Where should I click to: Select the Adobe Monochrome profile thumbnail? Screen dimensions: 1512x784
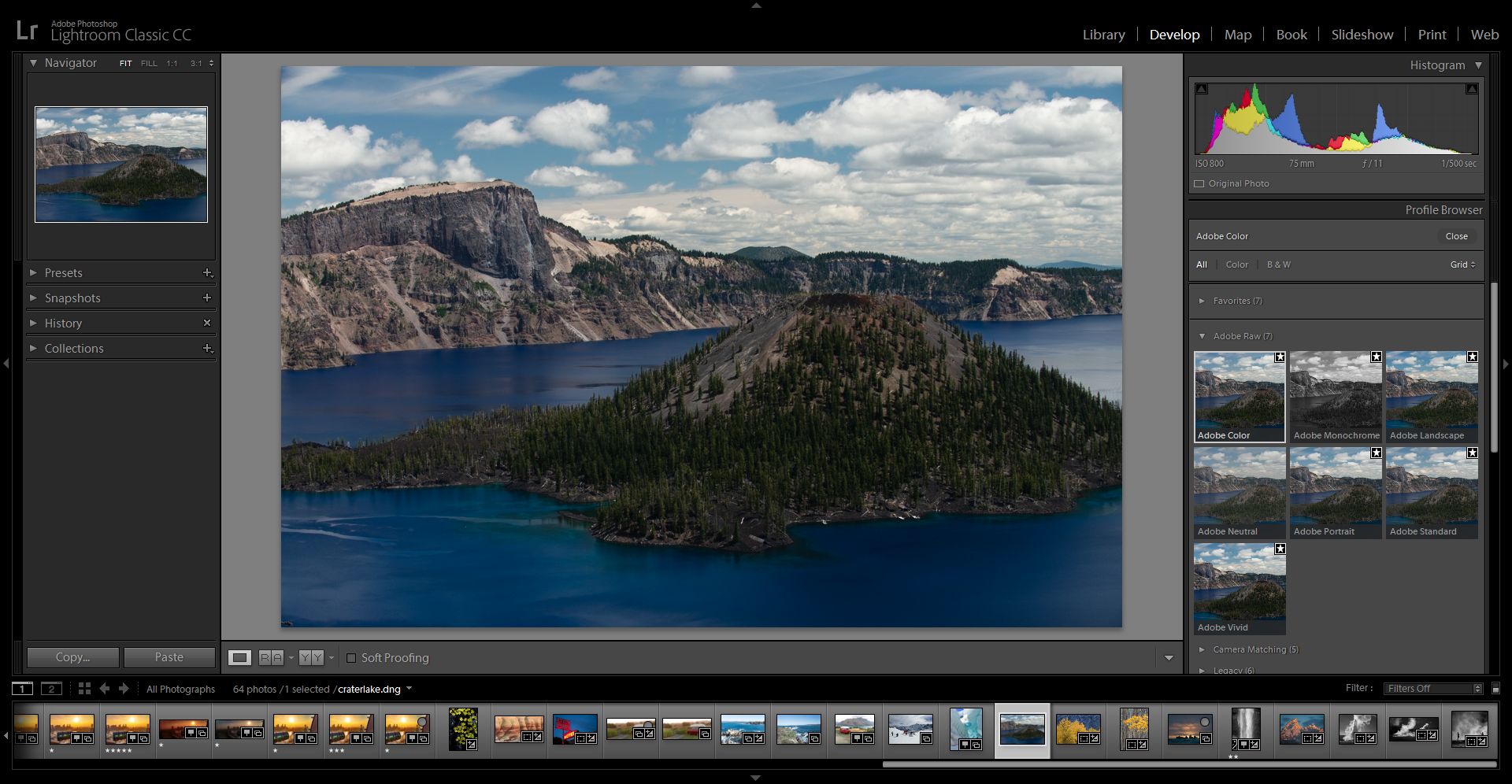click(x=1335, y=394)
